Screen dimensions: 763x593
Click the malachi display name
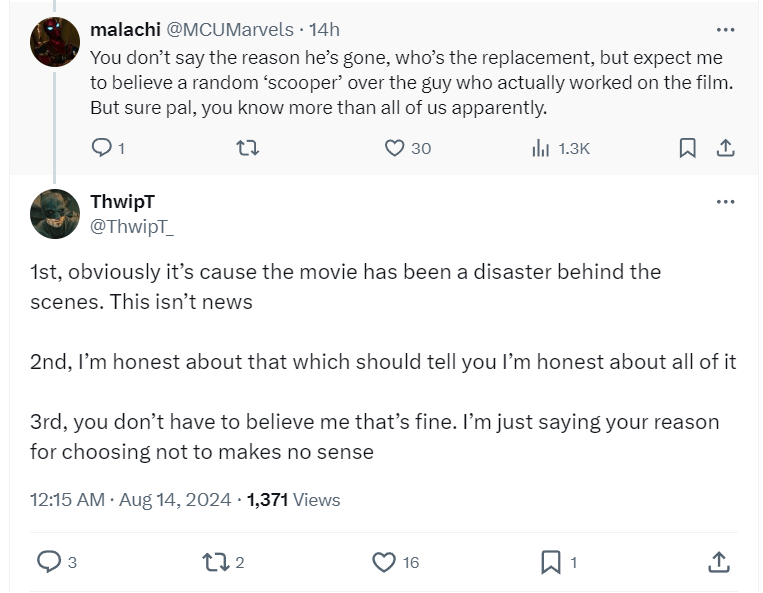click(x=118, y=29)
